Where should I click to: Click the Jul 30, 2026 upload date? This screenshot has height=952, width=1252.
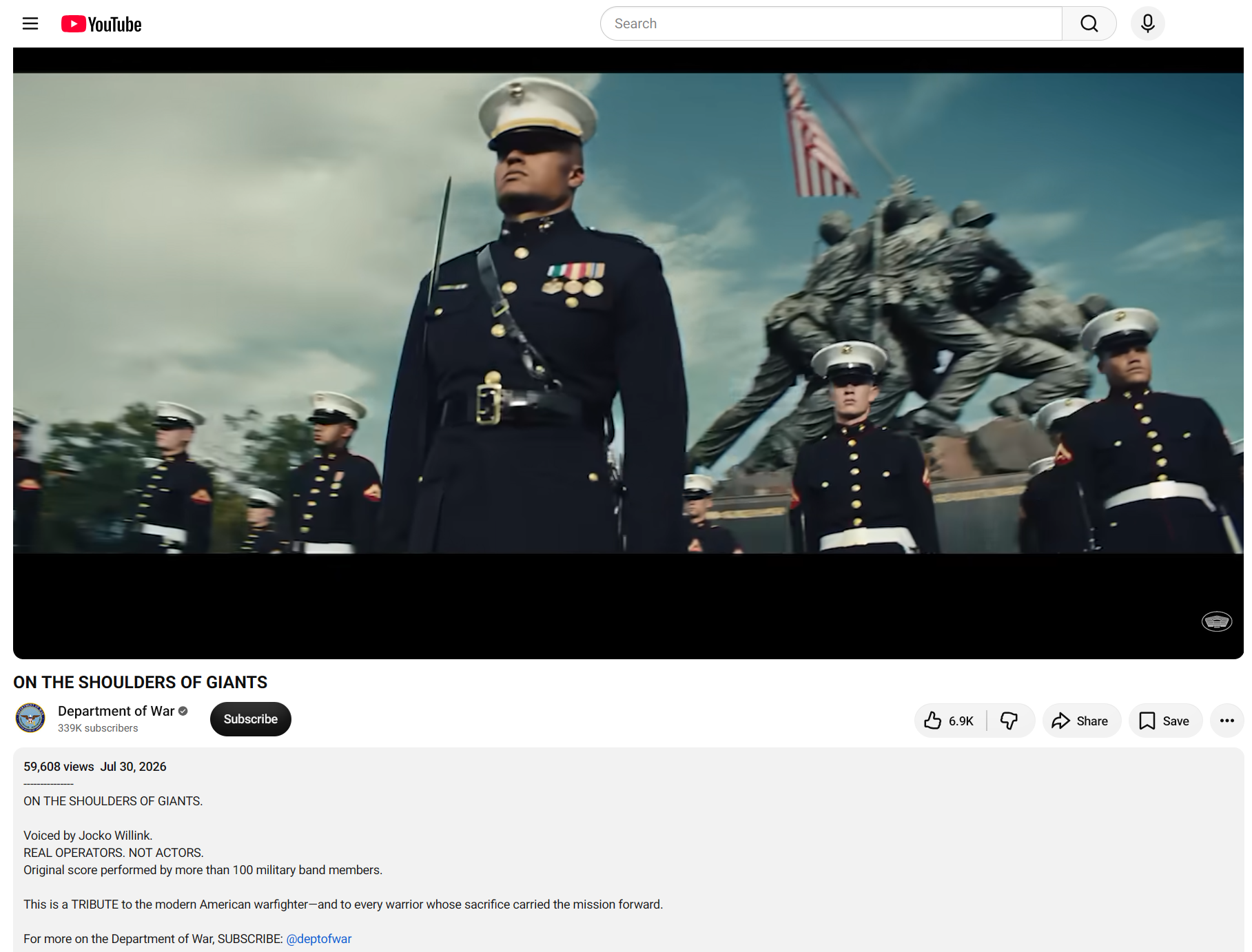coord(134,767)
